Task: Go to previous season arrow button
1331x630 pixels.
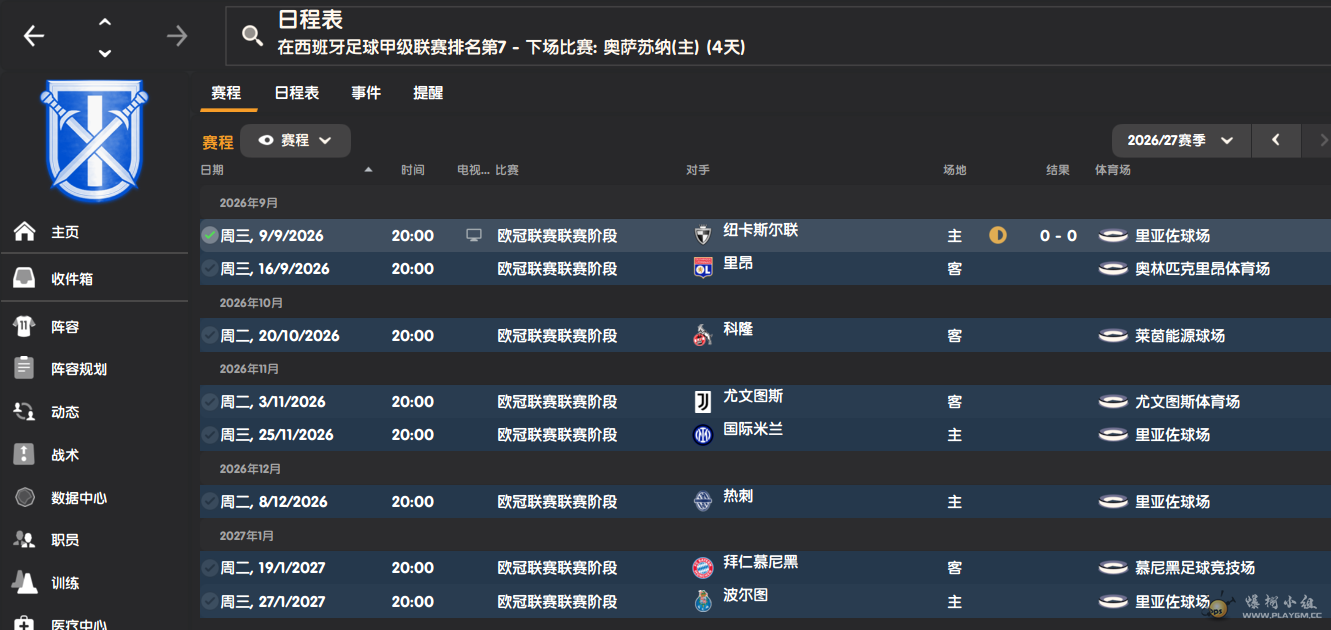Action: click(x=1276, y=141)
